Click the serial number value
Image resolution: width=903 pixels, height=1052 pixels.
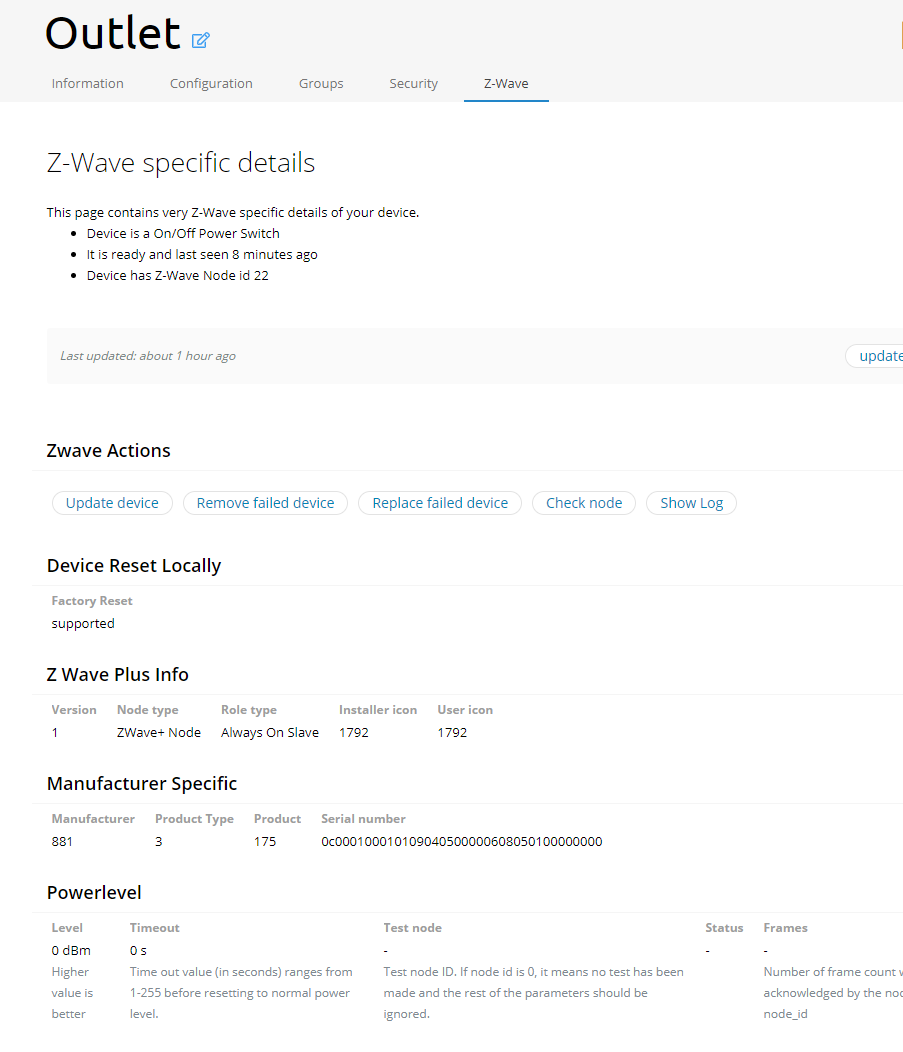tap(461, 842)
